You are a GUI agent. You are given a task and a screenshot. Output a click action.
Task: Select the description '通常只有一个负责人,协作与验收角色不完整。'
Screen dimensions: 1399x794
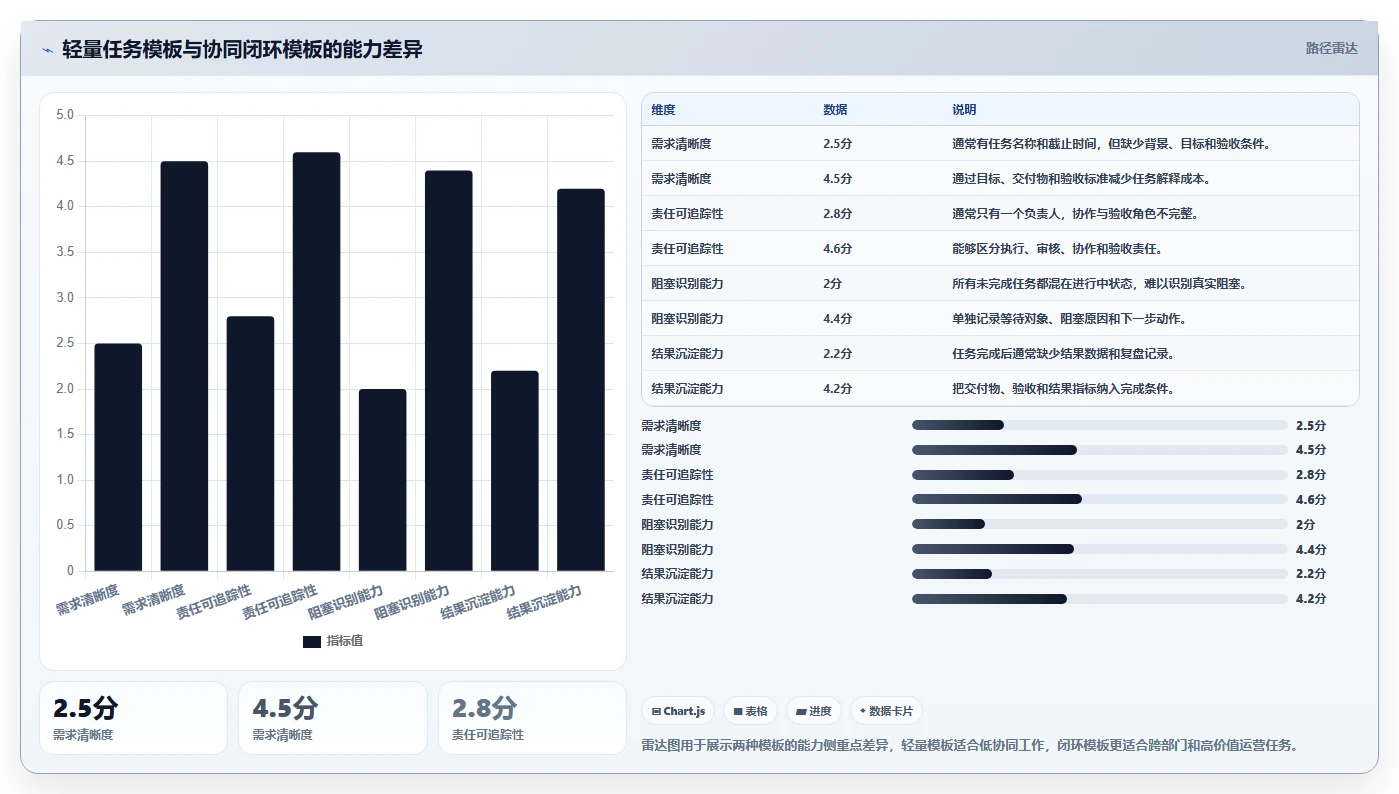click(x=1075, y=214)
